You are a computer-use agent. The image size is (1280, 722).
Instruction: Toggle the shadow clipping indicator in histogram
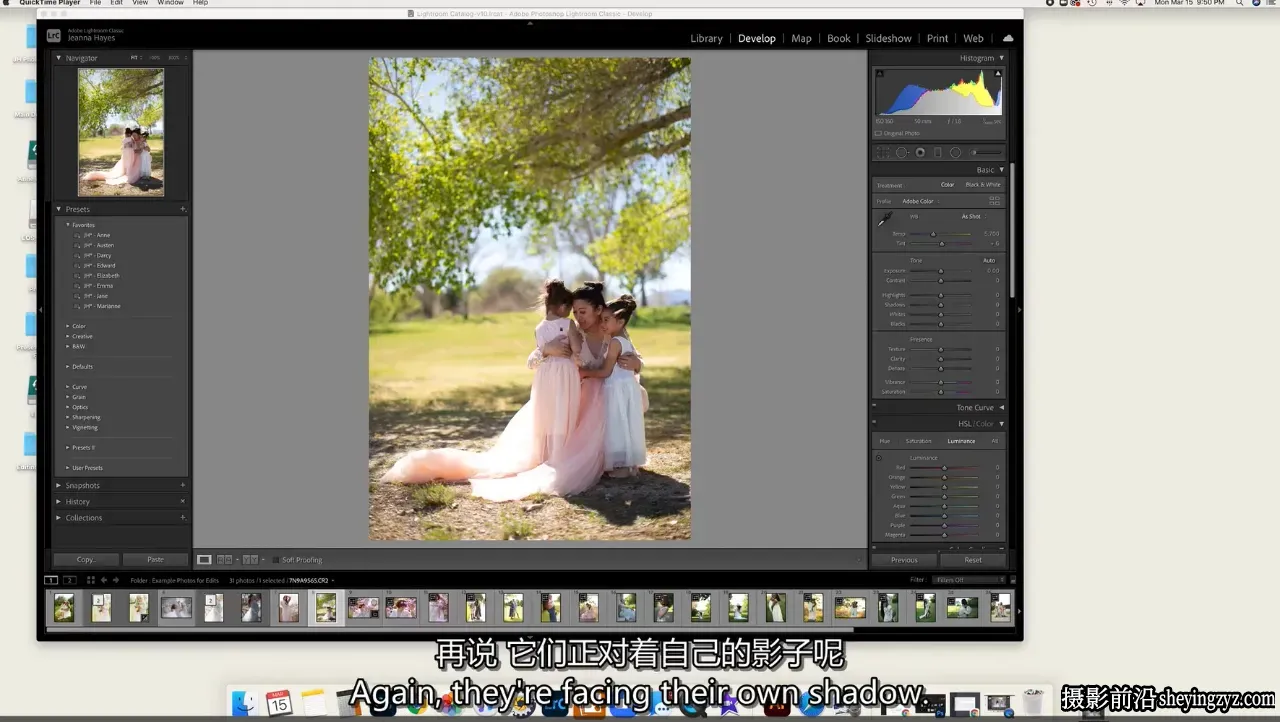[x=880, y=73]
